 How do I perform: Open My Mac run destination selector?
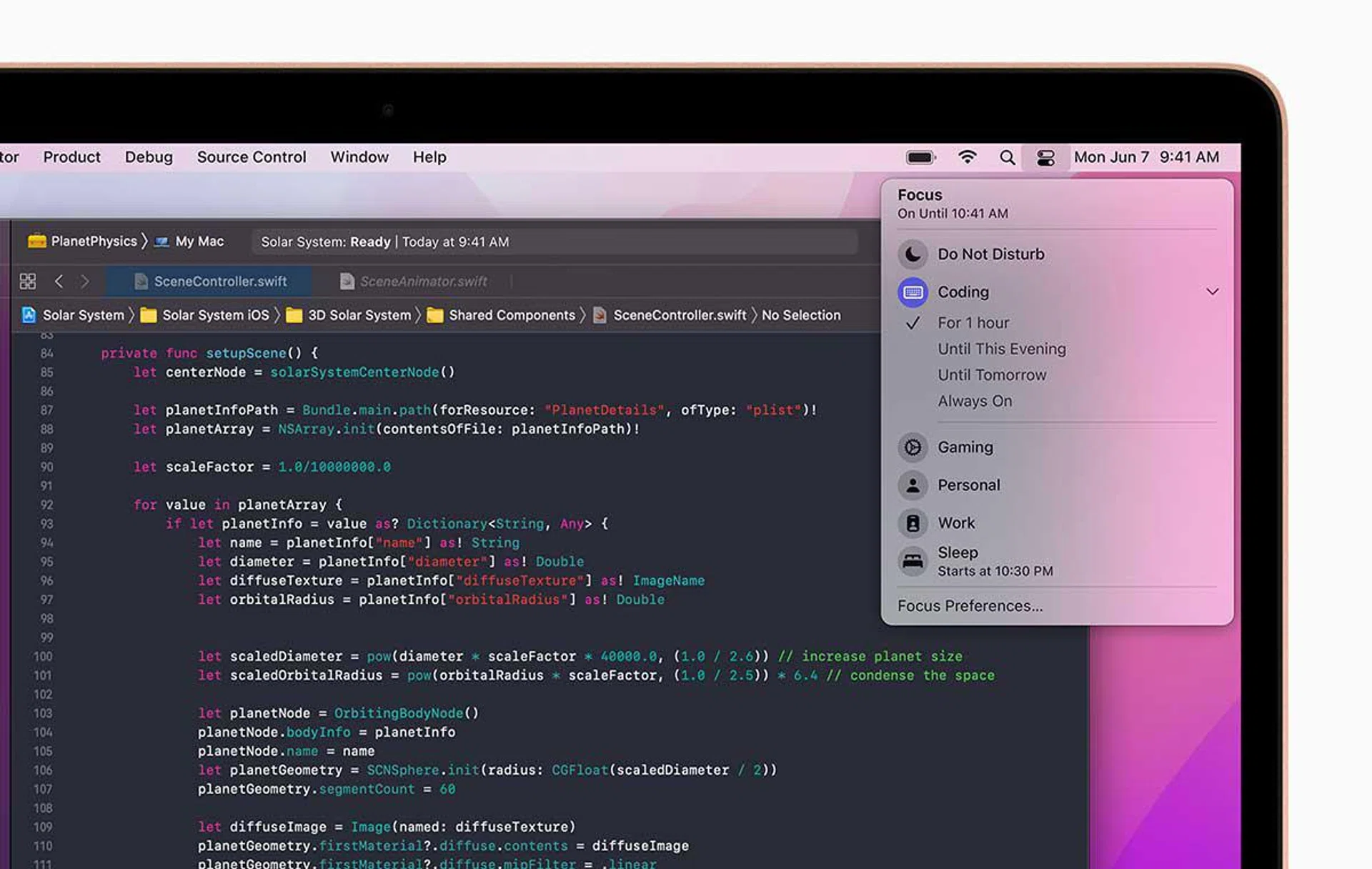coord(199,242)
